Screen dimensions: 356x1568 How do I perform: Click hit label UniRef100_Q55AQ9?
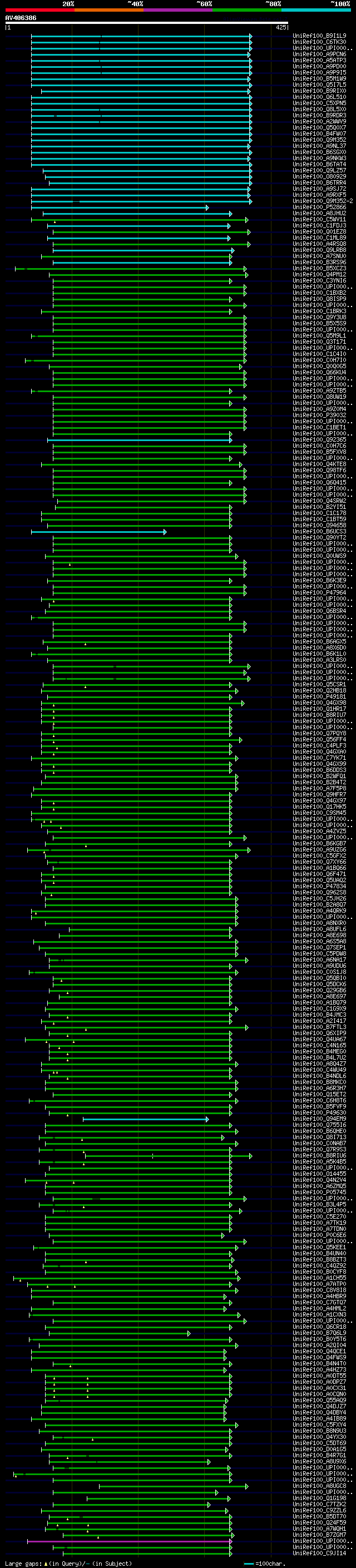[319, 1400]
